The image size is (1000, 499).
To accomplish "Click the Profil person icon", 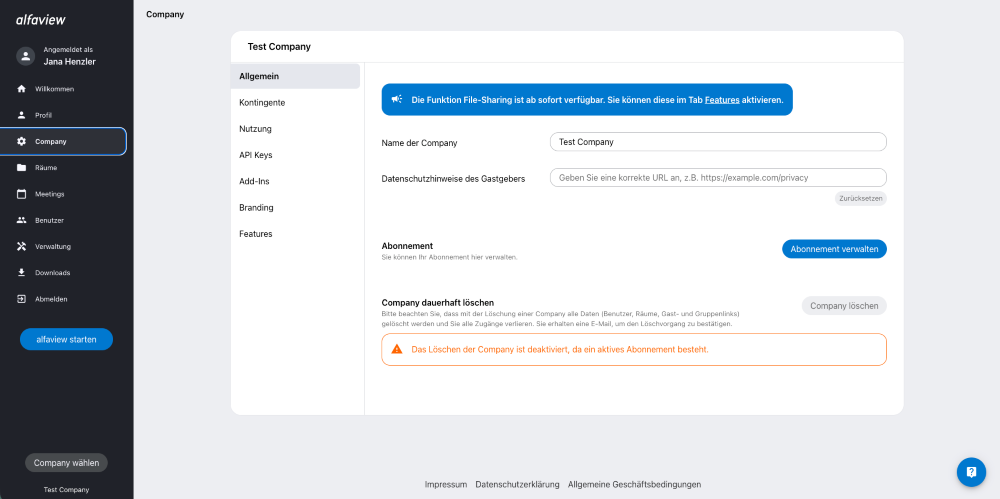I will point(22,115).
